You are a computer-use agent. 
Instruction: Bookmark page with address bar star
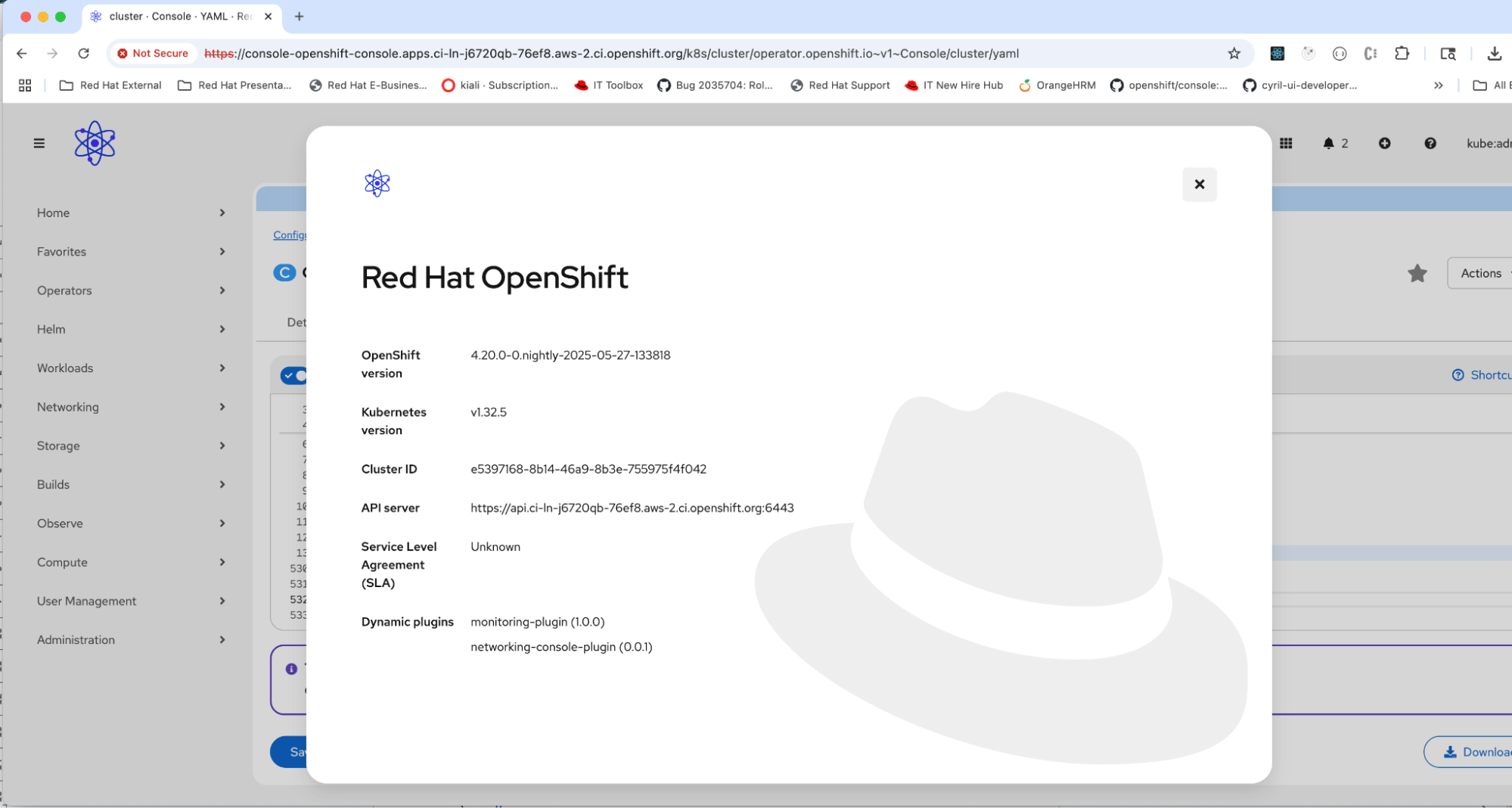click(1234, 53)
